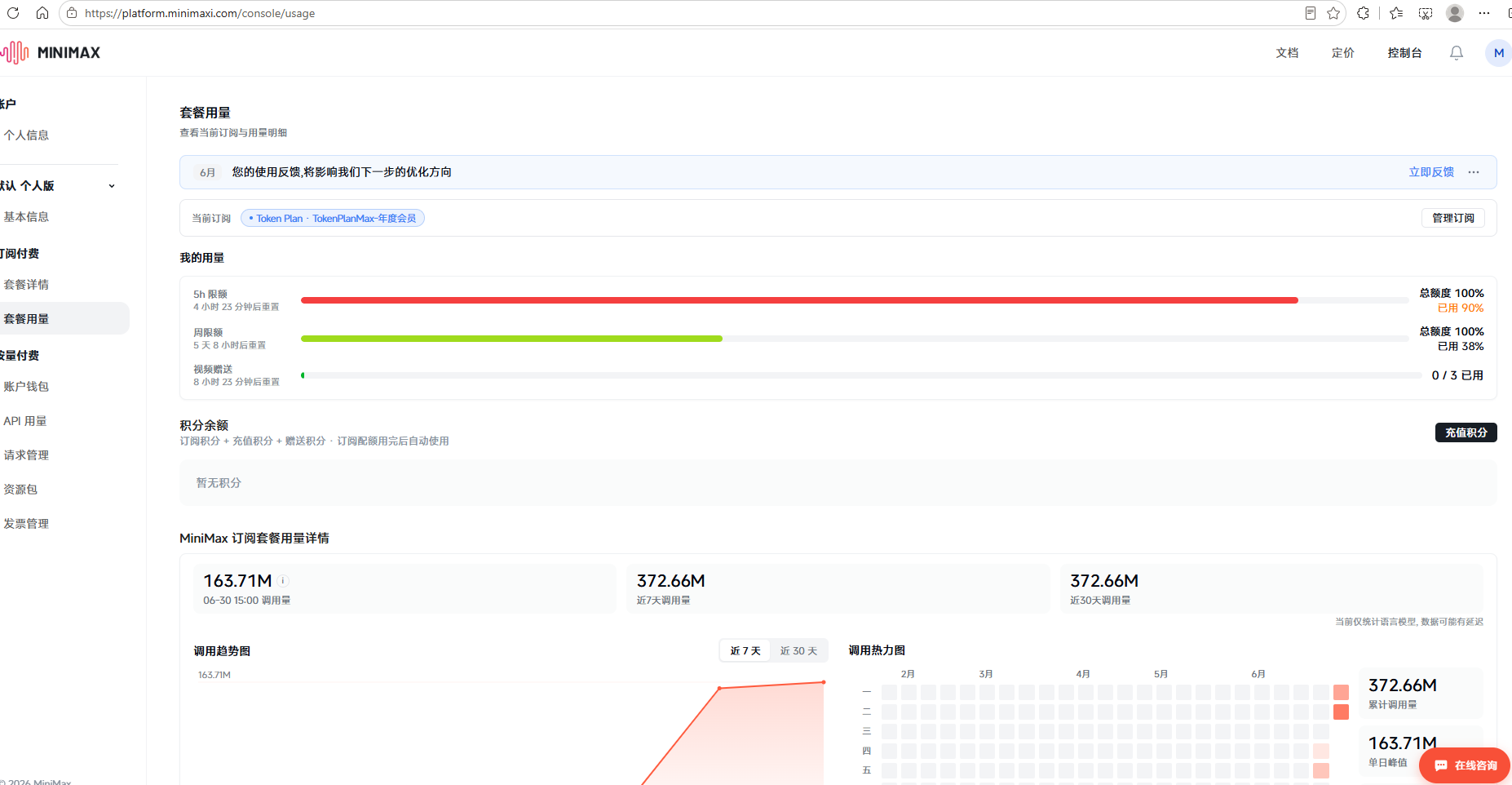1512x785 pixels.
Task: Expand the 个人版 workspace dropdown
Action: [x=112, y=186]
